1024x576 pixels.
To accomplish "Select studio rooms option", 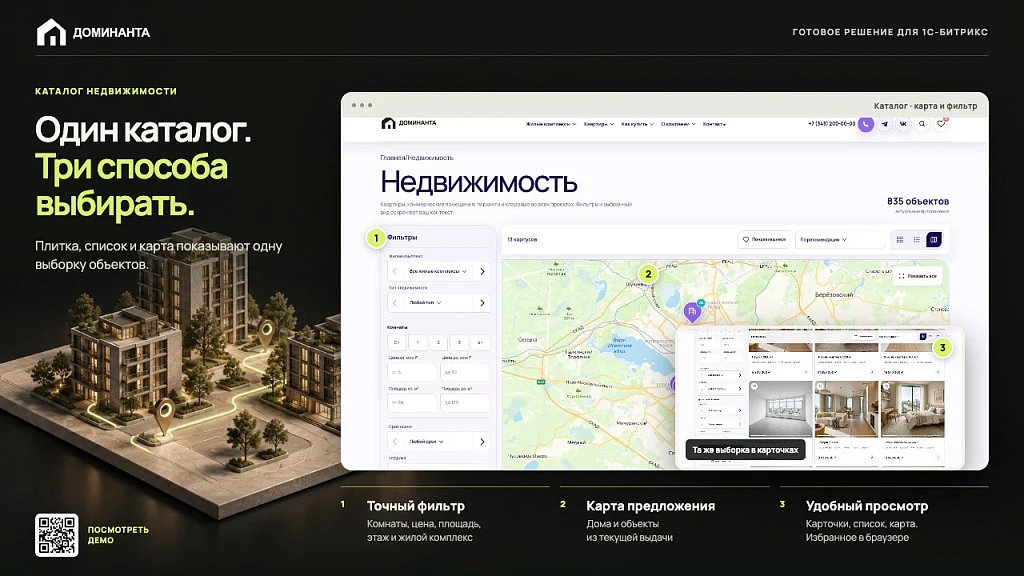I will 396,342.
